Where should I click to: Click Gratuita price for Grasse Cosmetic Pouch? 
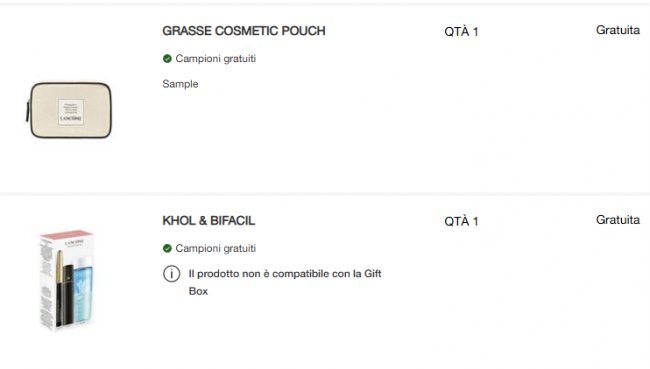tap(618, 30)
